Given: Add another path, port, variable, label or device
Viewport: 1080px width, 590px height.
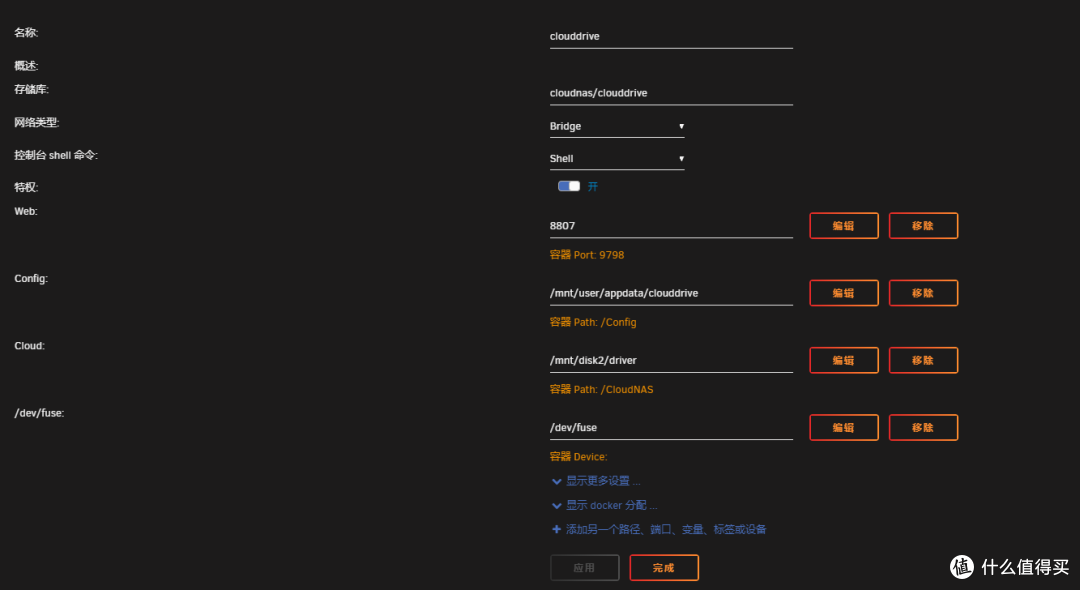Looking at the screenshot, I should [x=666, y=529].
